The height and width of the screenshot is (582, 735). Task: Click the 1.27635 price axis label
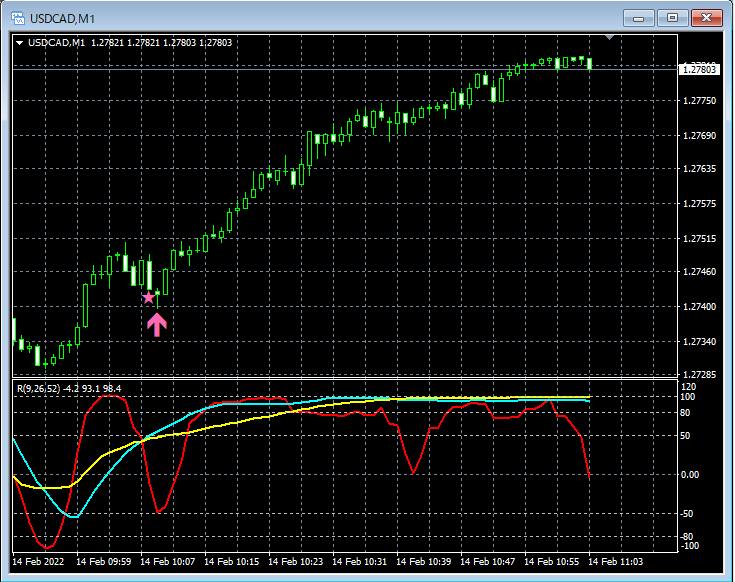[699, 169]
